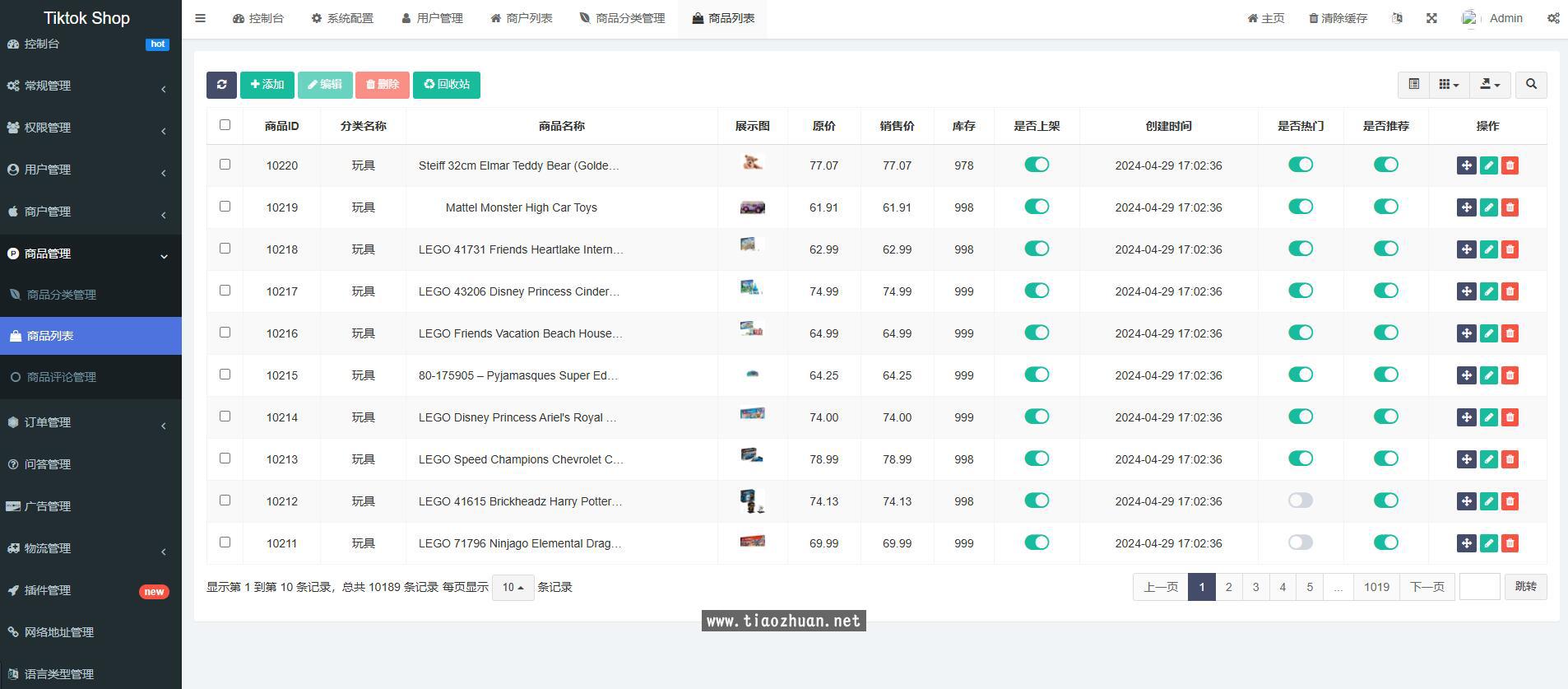The width and height of the screenshot is (1568, 689).
Task: Delete product 10216 with trash icon
Action: pyautogui.click(x=1510, y=333)
